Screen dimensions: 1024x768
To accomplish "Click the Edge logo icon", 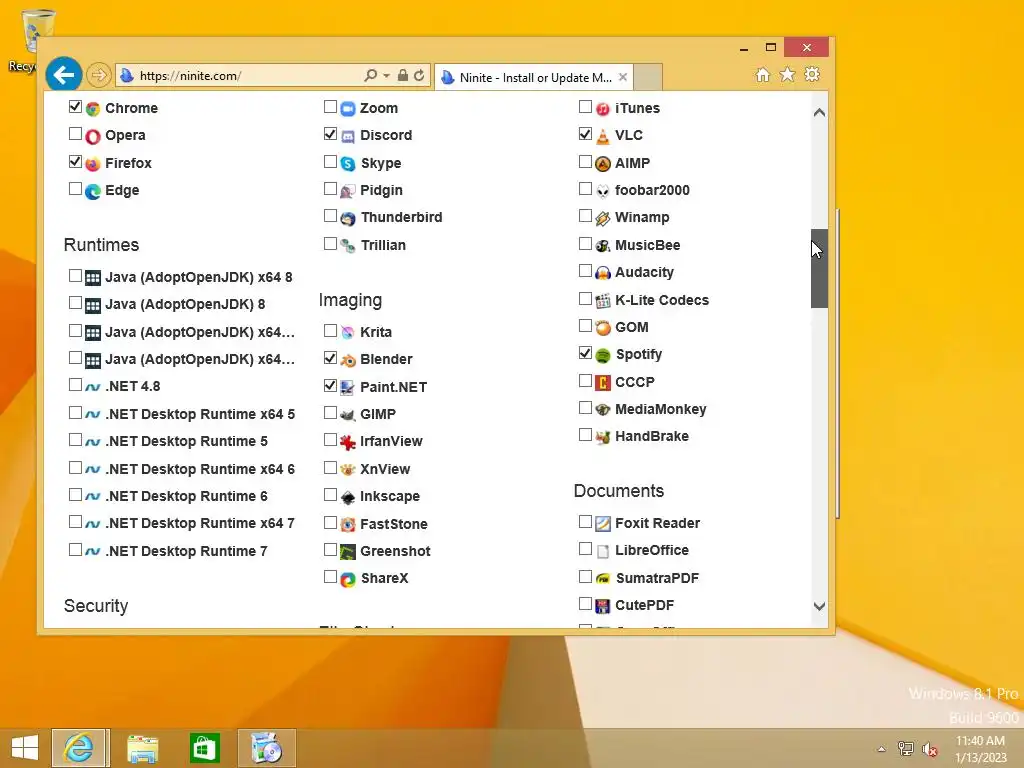I will [93, 191].
